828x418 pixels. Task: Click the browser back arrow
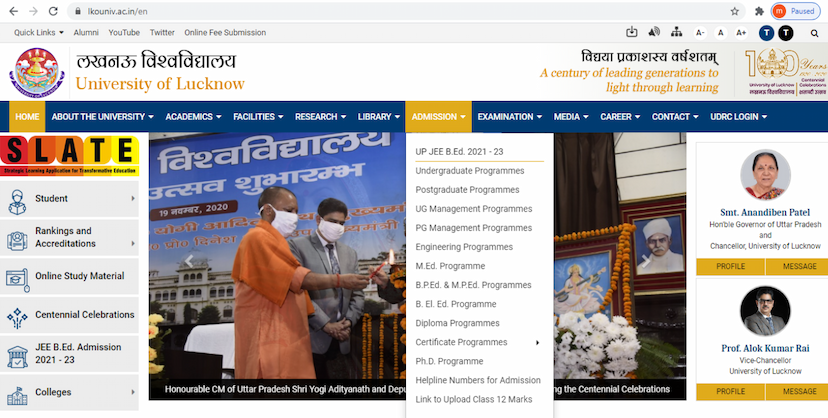point(10,11)
